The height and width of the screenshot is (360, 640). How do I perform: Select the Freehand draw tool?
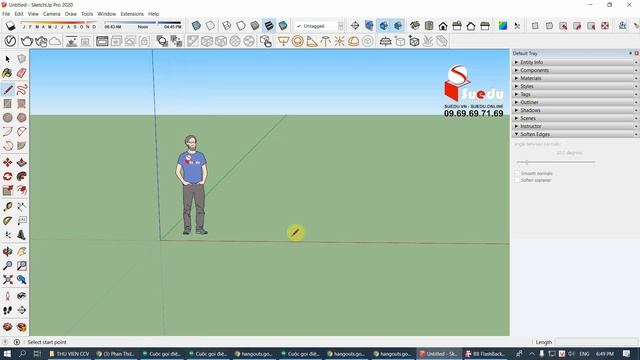(22, 89)
